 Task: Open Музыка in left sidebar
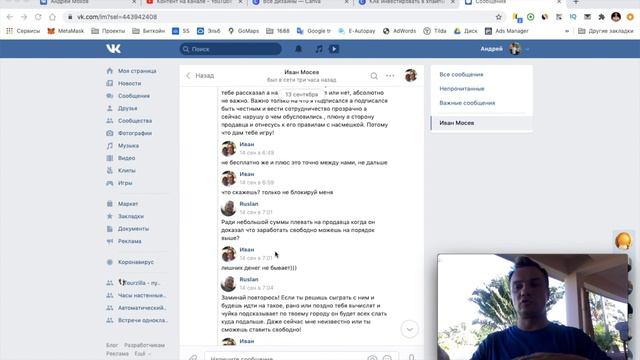[128, 146]
